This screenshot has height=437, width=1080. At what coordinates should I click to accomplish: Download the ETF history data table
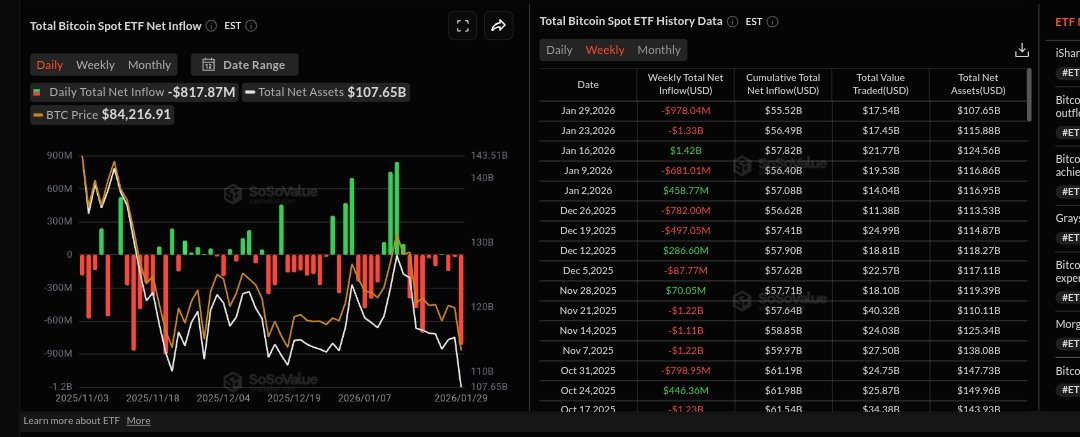point(1021,50)
